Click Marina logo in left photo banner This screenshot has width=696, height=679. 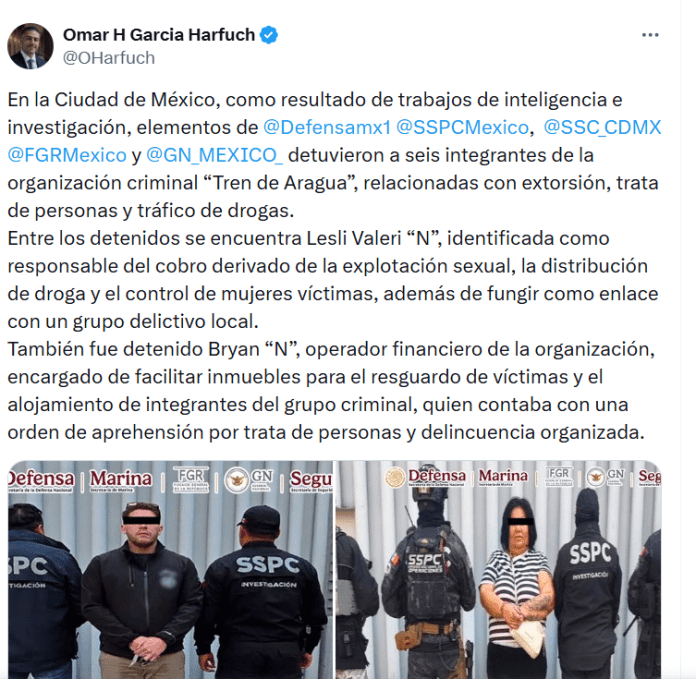121,481
